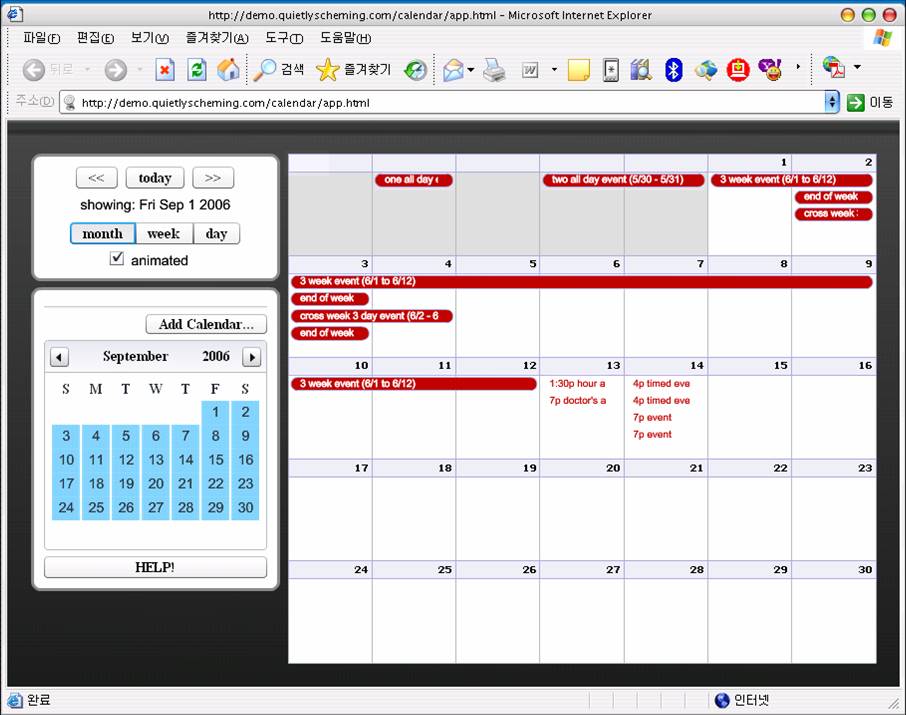Image resolution: width=906 pixels, height=715 pixels.
Task: Click the << previous period button
Action: 96,178
